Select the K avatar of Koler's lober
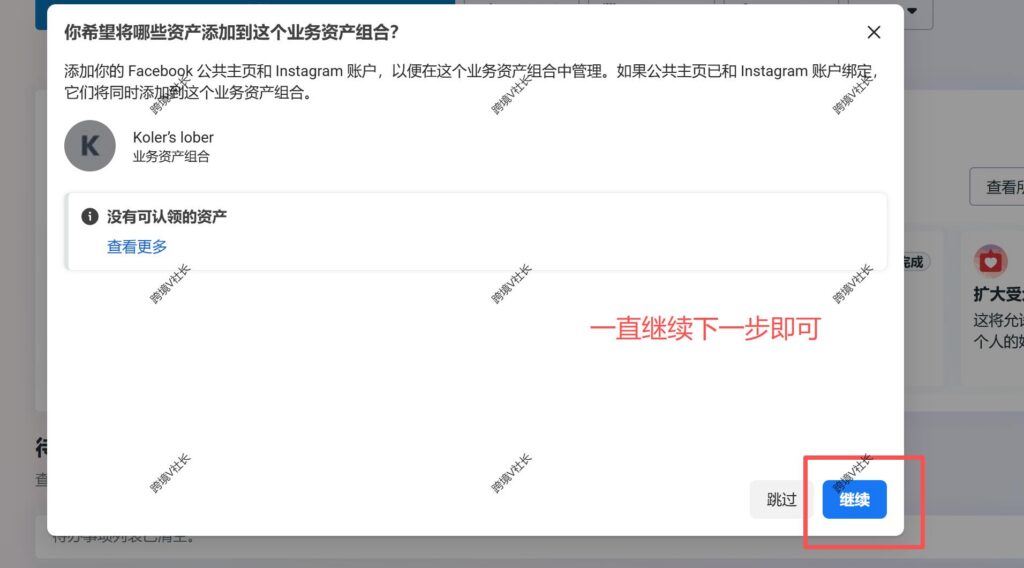Viewport: 1024px width, 568px height. (90, 146)
